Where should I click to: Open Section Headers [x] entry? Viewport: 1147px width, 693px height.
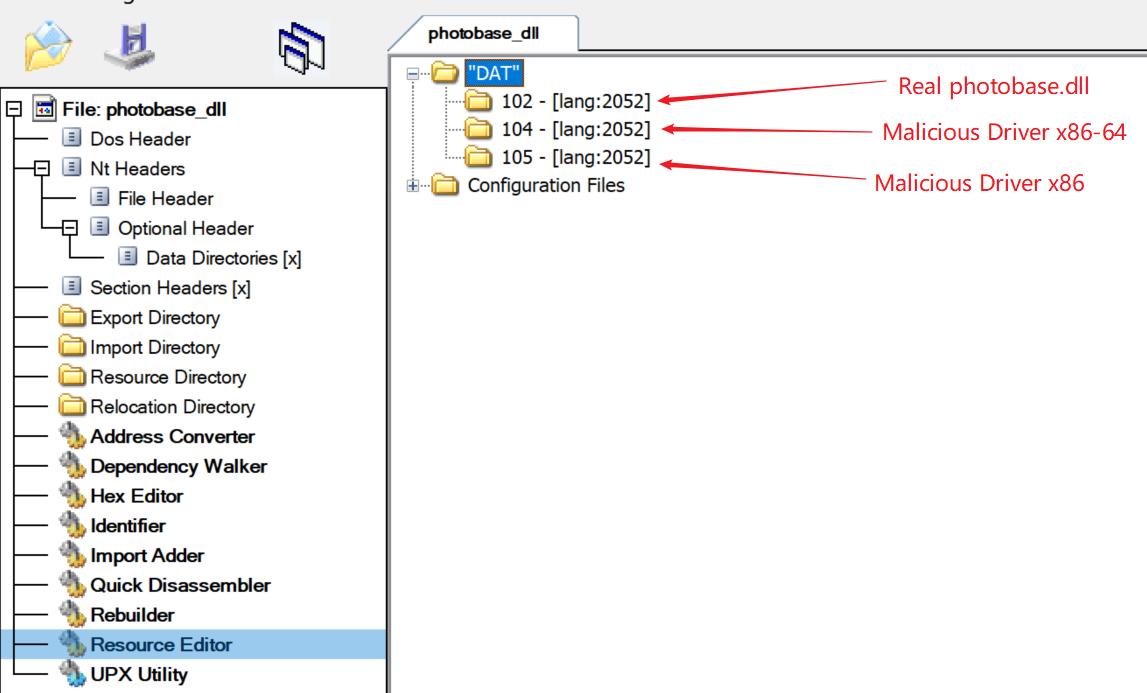click(170, 288)
